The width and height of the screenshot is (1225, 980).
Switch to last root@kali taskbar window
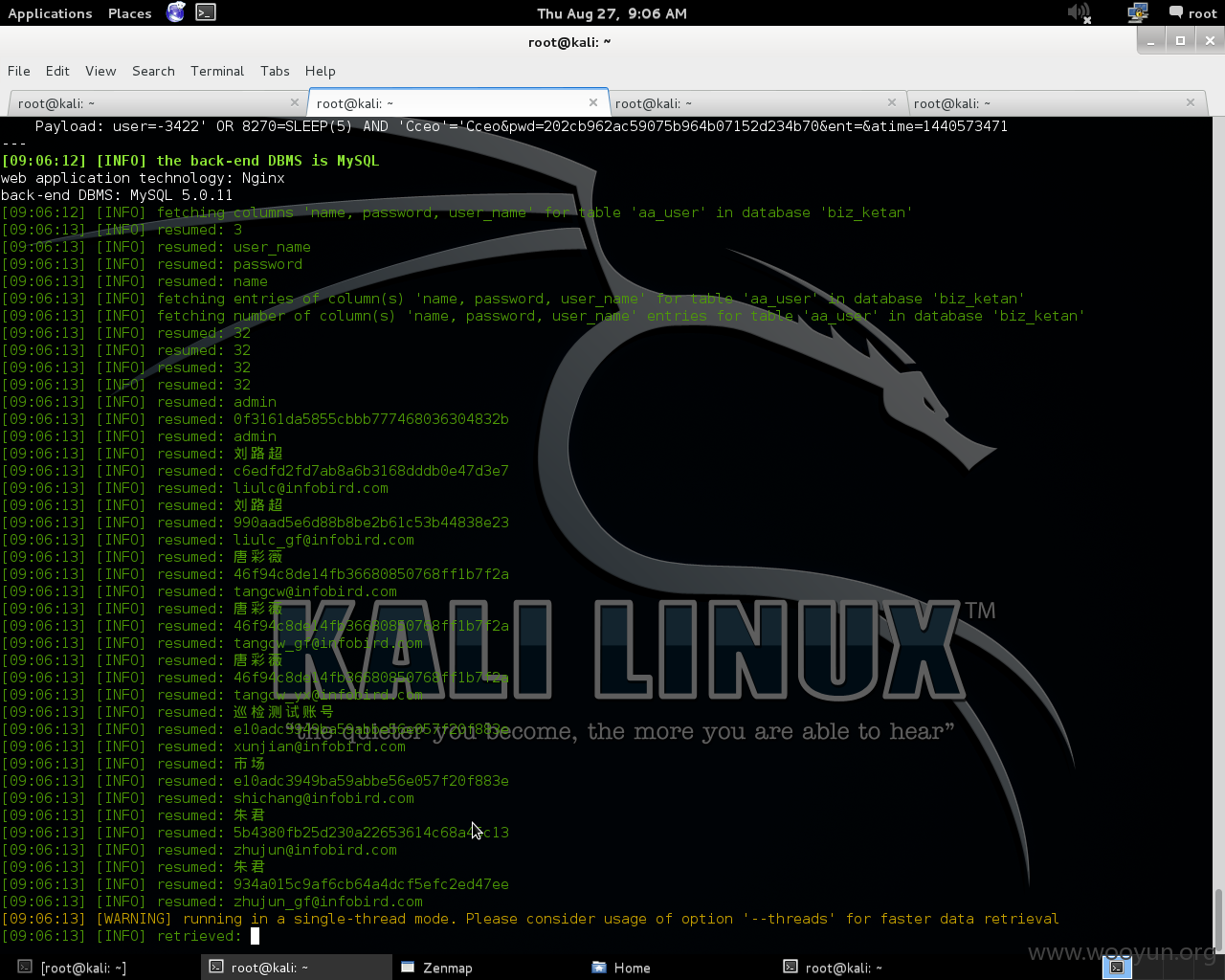pyautogui.click(x=871, y=968)
